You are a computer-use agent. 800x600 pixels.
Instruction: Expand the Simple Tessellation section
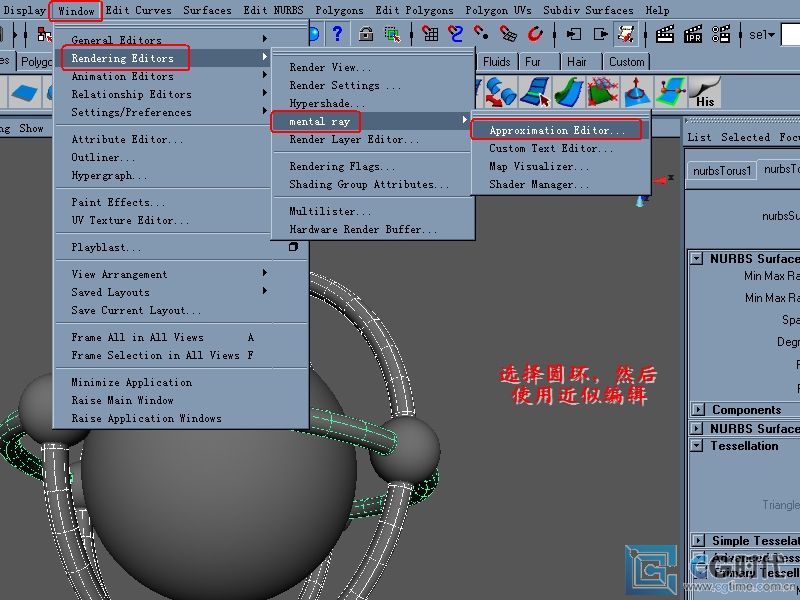tap(698, 540)
